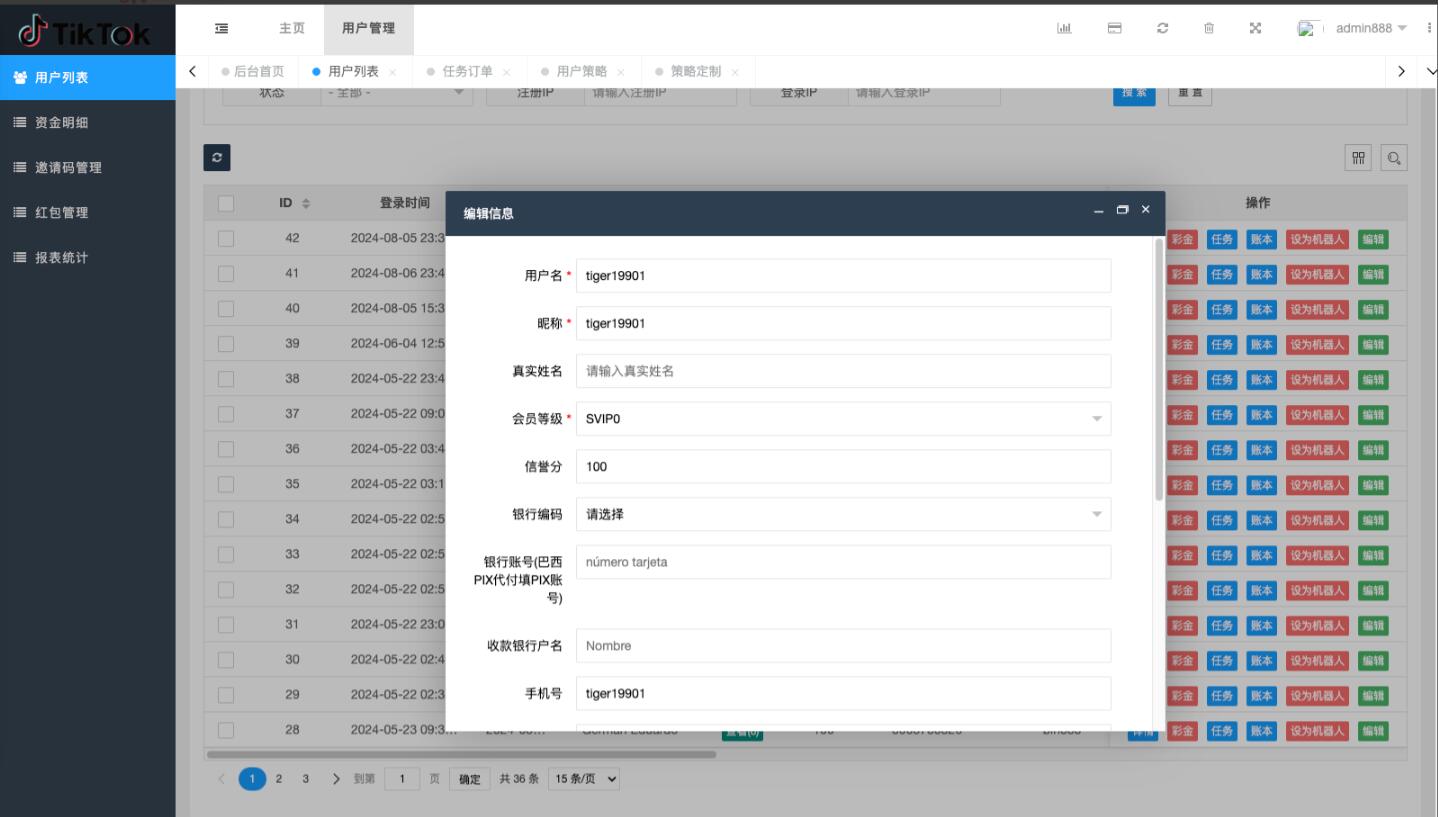Image resolution: width=1438 pixels, height=817 pixels.
Task: Click the blue 搜索 button
Action: click(x=1134, y=93)
